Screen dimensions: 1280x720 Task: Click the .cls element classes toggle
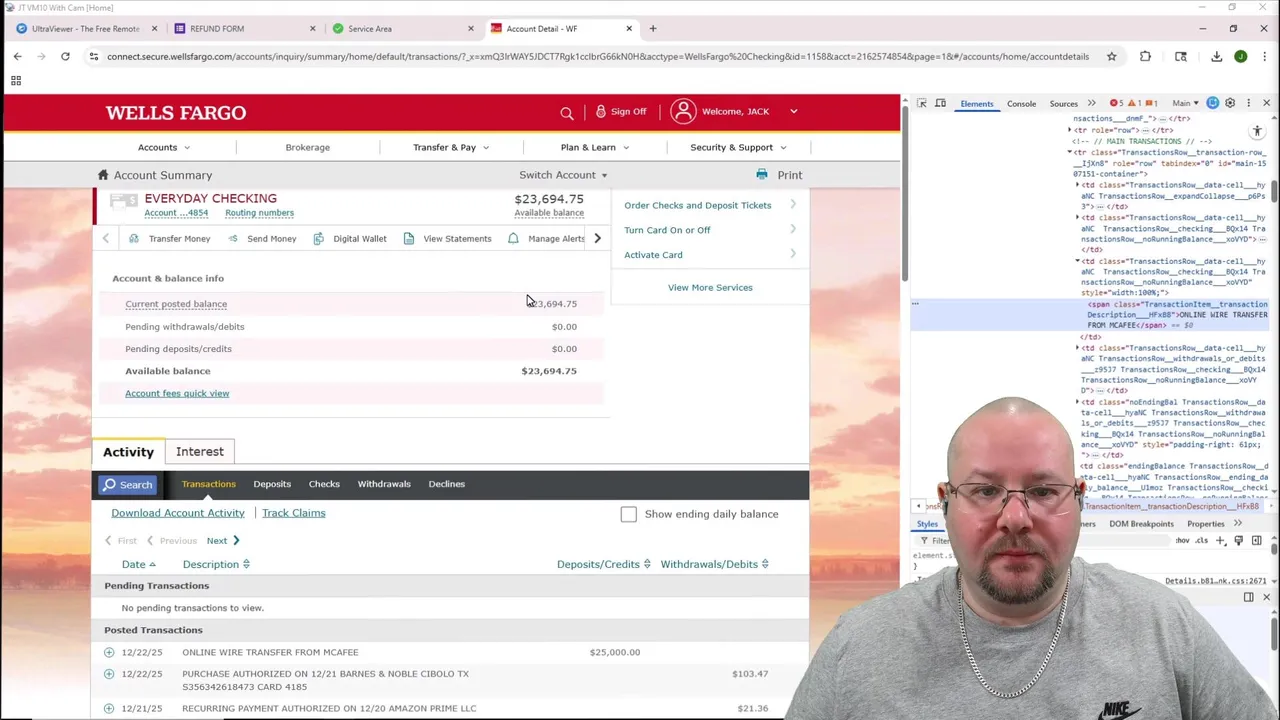click(x=1200, y=541)
